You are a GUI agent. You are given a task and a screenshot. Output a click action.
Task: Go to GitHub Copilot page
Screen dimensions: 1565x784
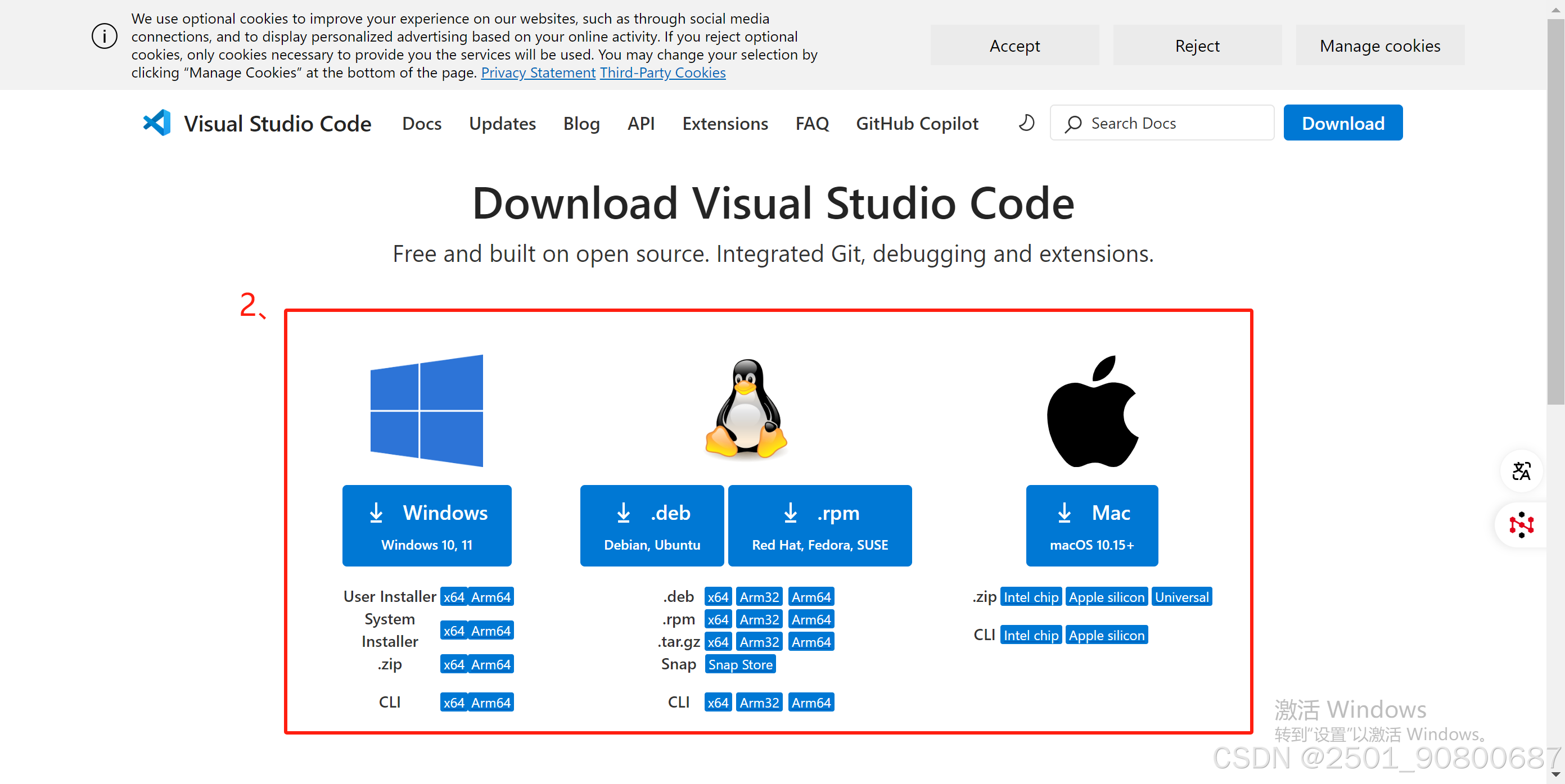917,124
